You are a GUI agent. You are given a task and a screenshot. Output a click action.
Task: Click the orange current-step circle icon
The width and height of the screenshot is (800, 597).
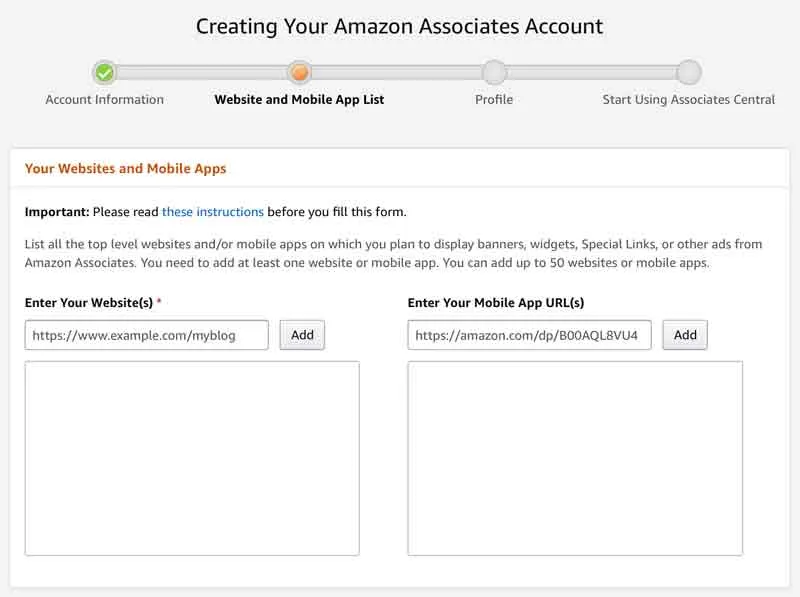tap(299, 72)
